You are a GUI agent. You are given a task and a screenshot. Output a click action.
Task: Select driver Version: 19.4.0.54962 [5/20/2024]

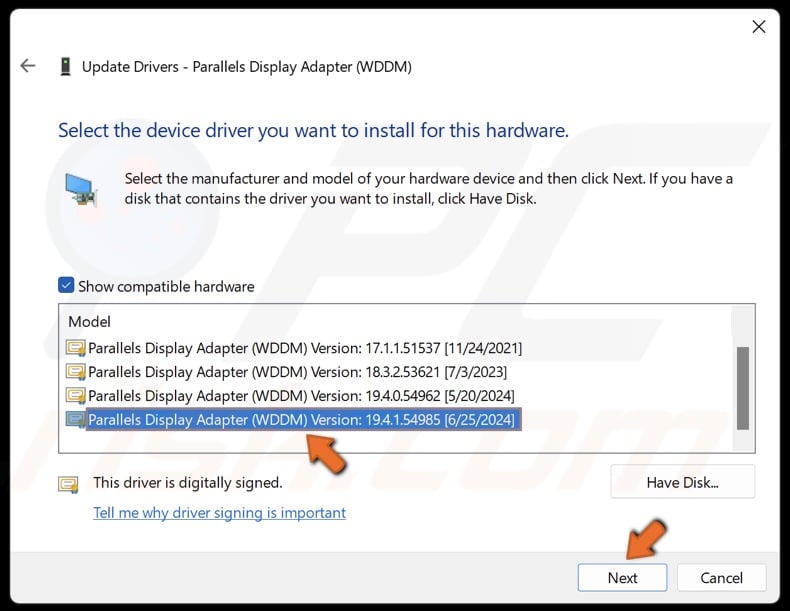tap(301, 396)
